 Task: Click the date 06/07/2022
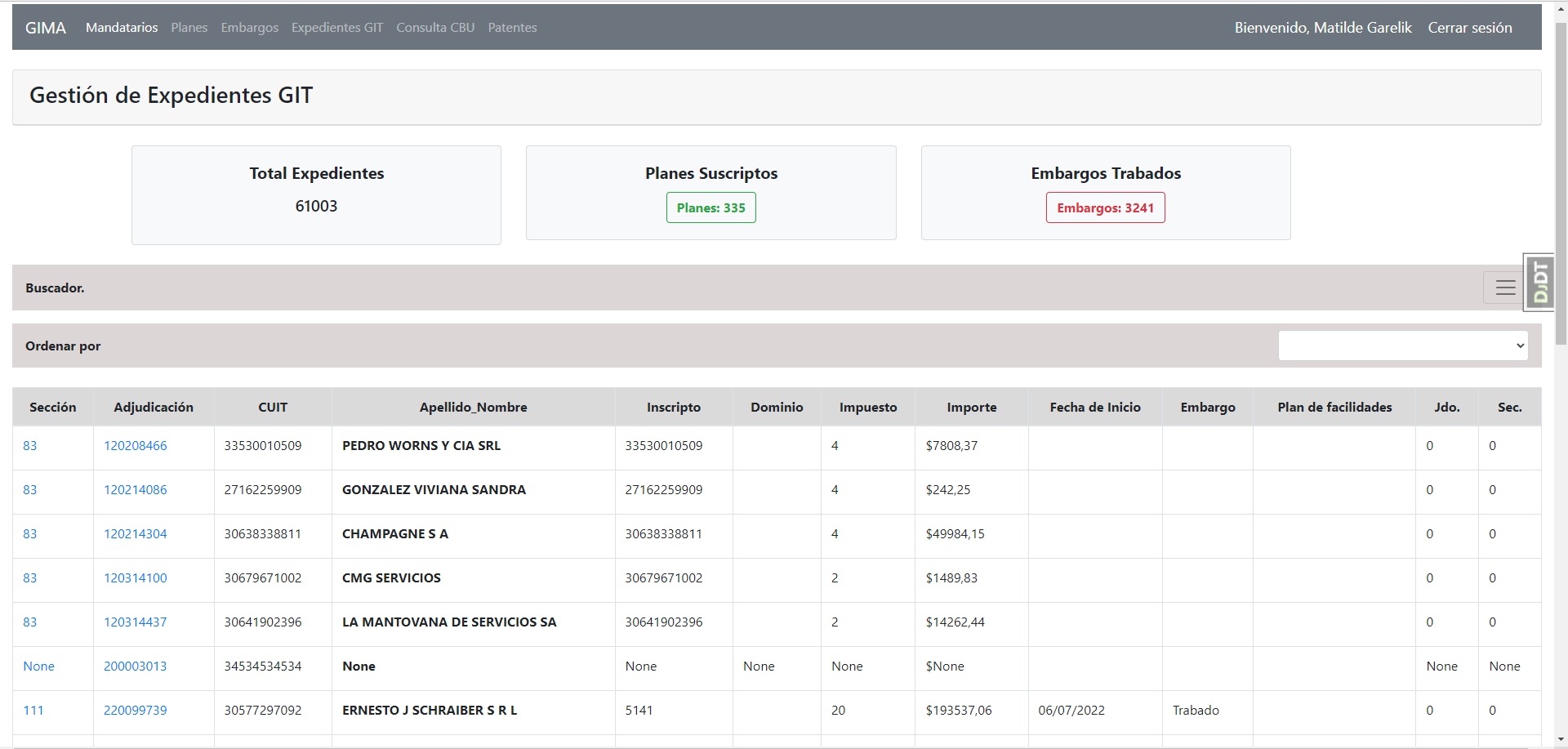1071,711
